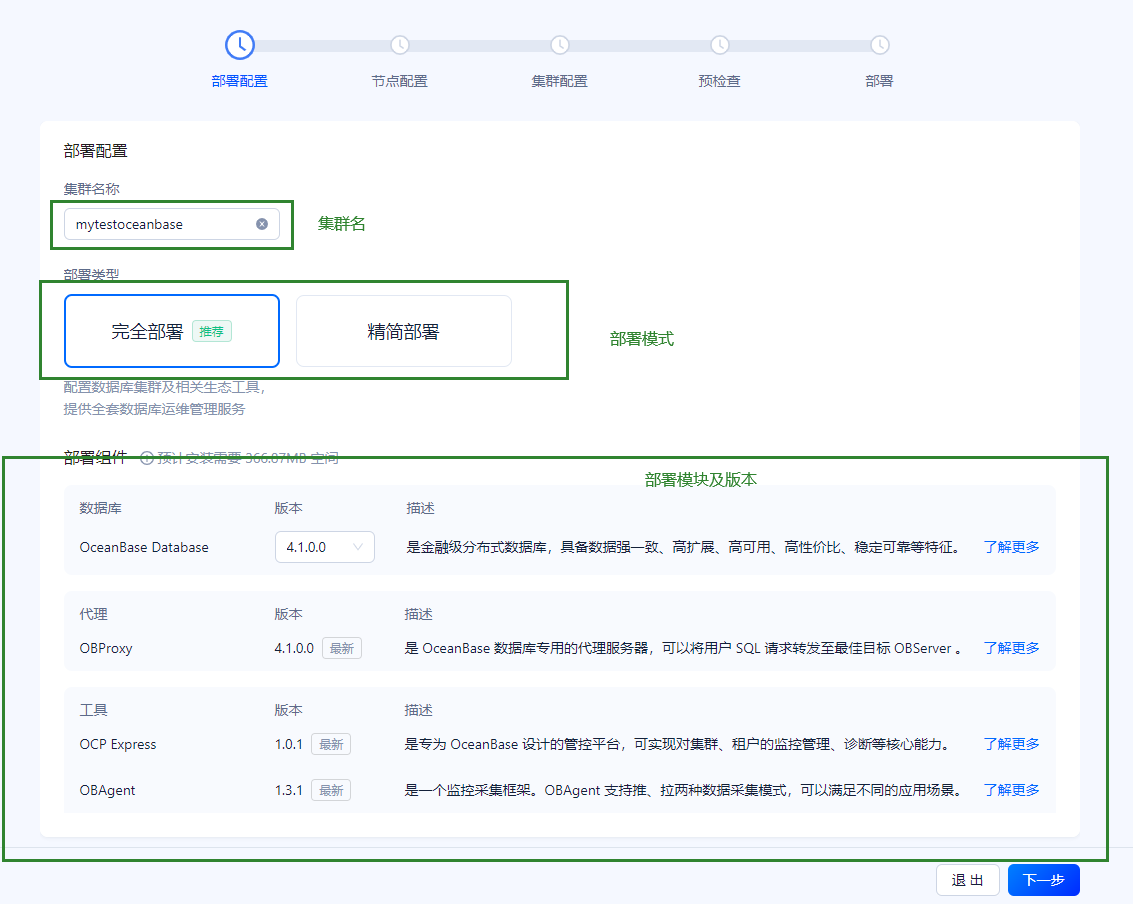Screen dimensions: 1133x904
Task: Open 了解更多 link for OCP Express
Action: pyautogui.click(x=1012, y=744)
